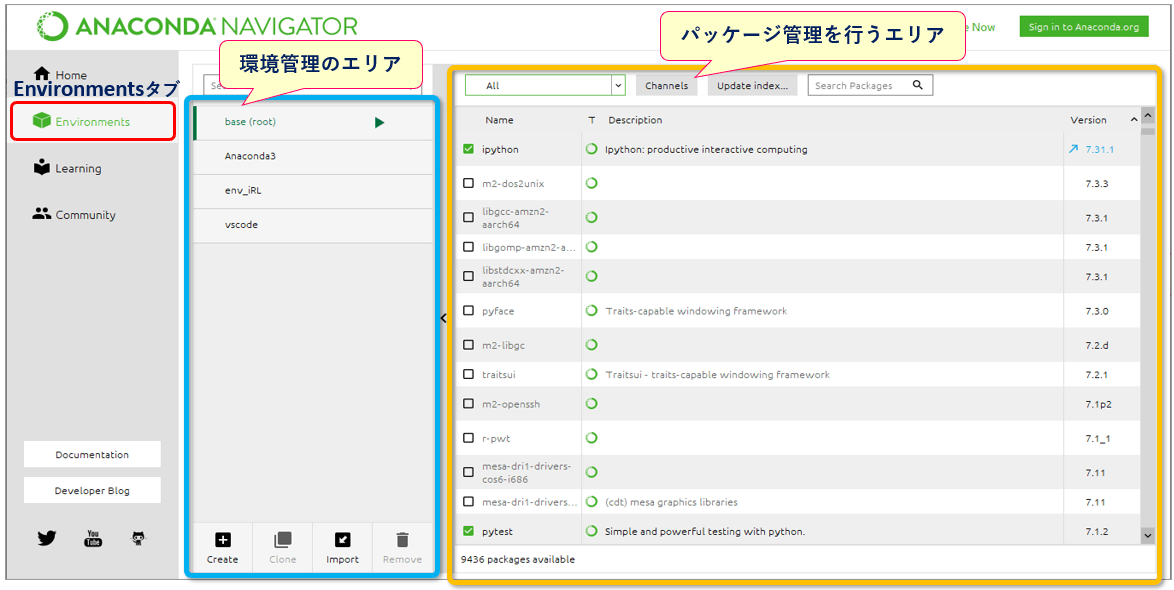Select the vscode environment

point(313,225)
